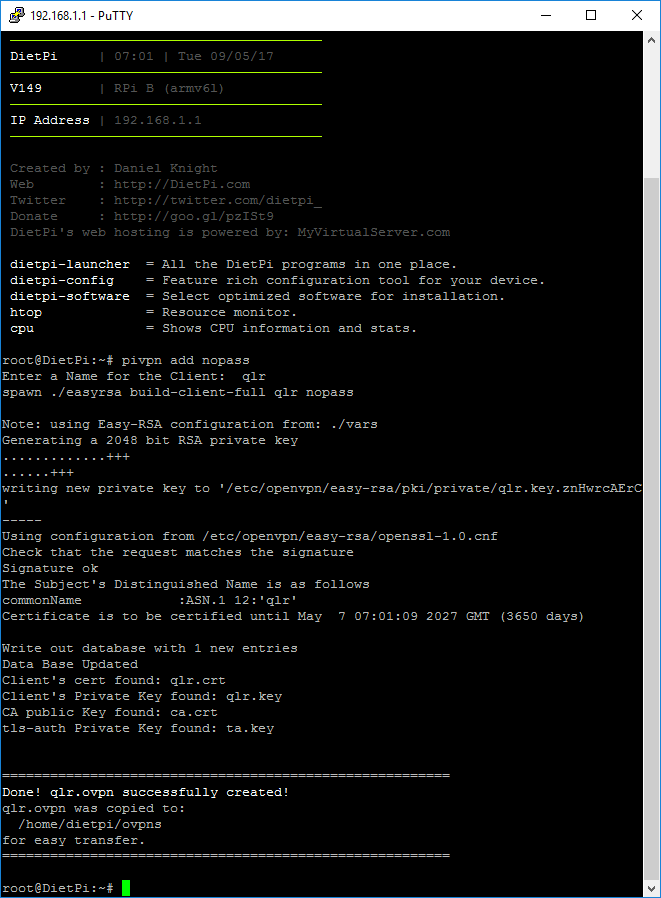Click the goo.gl/pzISt9 donate URL

tap(194, 216)
